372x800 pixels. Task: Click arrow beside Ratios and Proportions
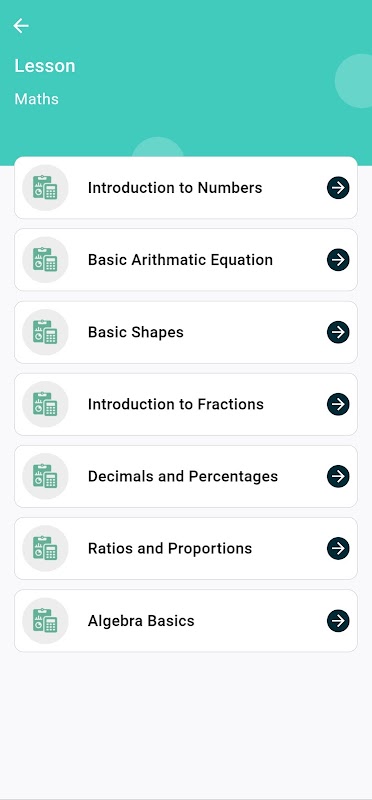click(338, 548)
